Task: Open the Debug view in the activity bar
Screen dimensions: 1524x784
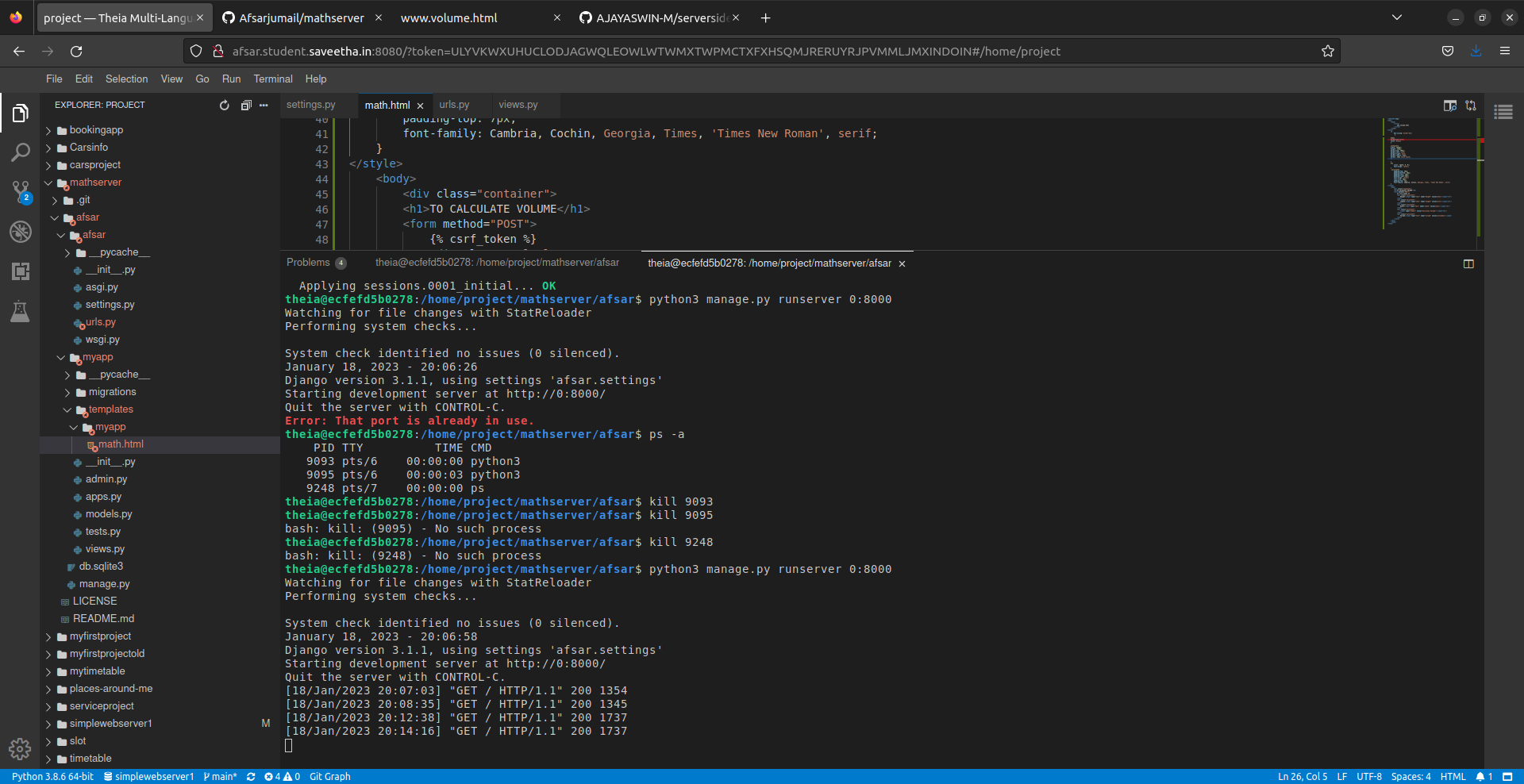Action: tap(20, 232)
